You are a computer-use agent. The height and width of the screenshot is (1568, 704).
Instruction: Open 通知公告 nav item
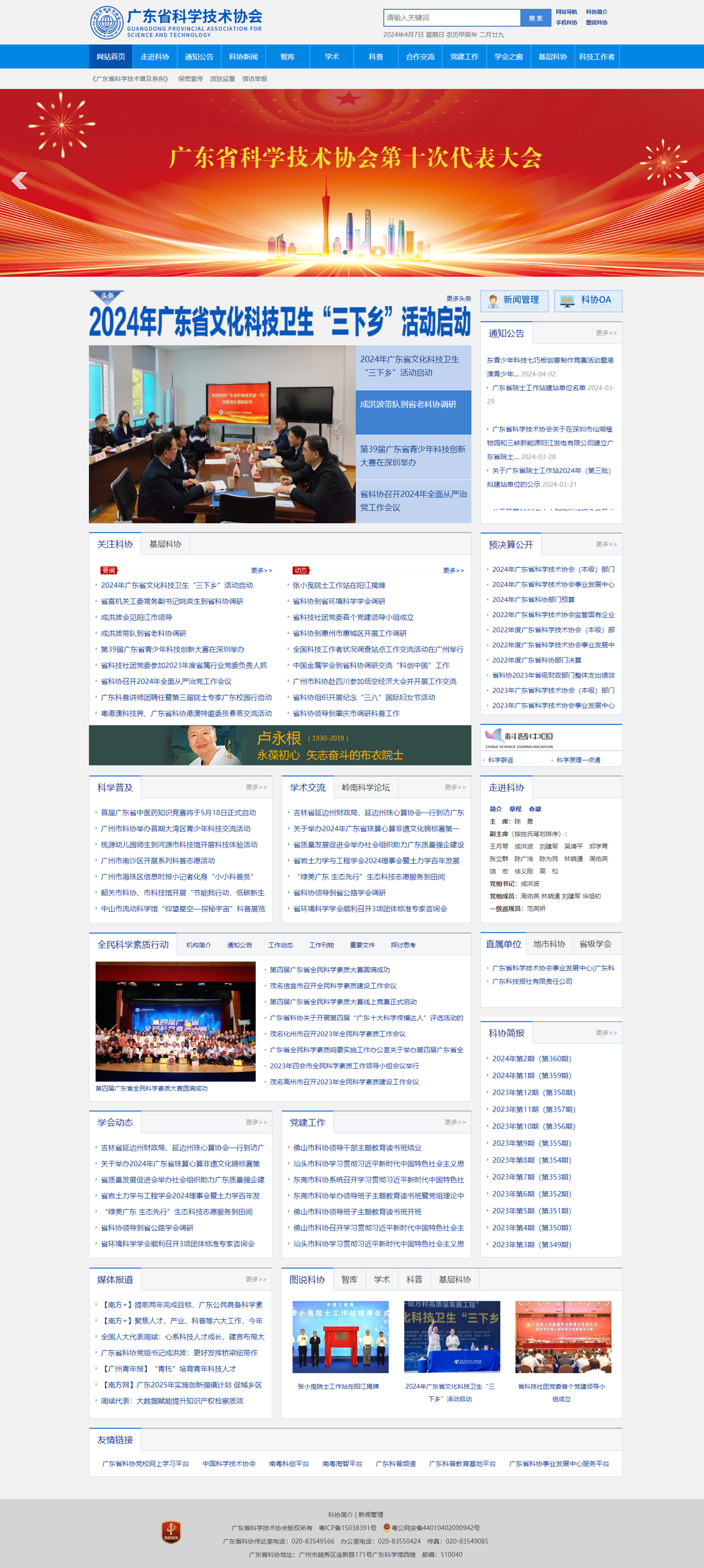pyautogui.click(x=199, y=56)
